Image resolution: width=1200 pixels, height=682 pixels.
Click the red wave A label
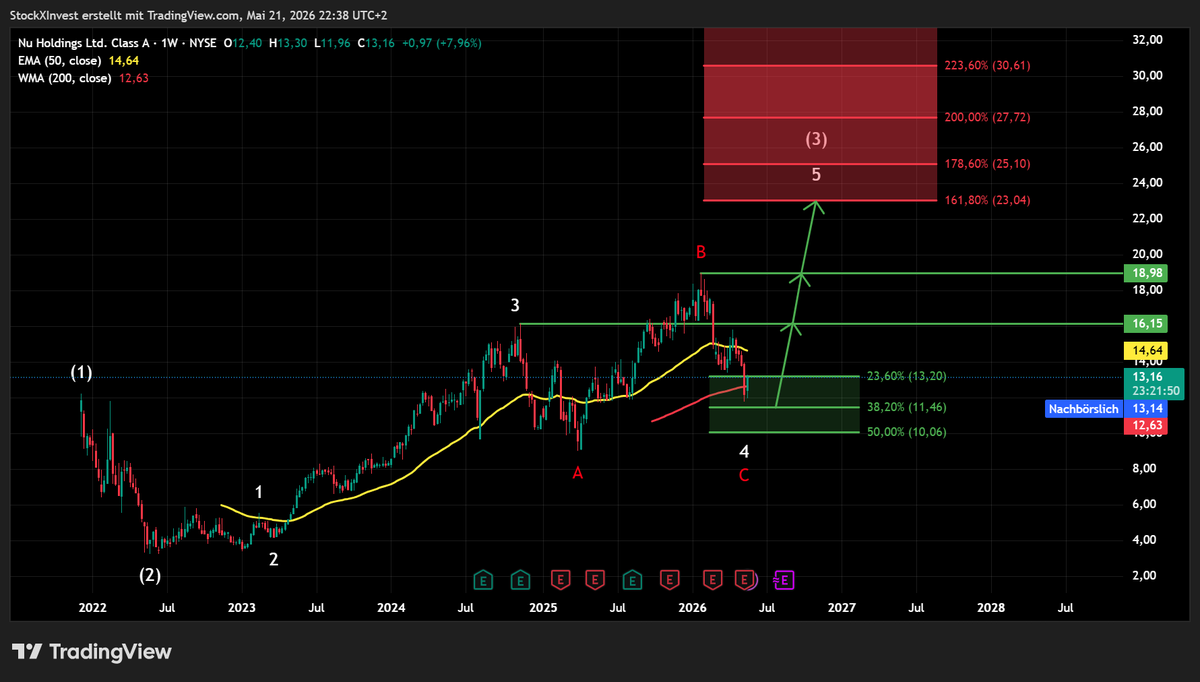[x=578, y=473]
